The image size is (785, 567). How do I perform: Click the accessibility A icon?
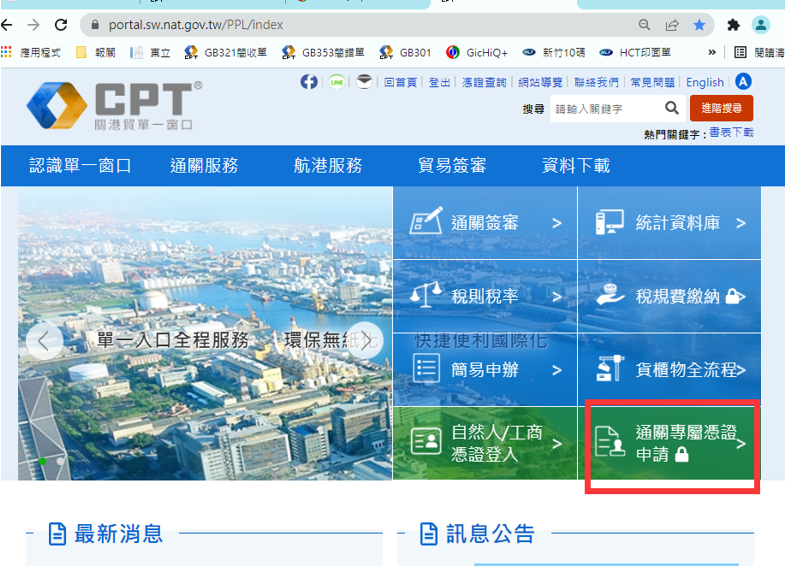pos(743,82)
